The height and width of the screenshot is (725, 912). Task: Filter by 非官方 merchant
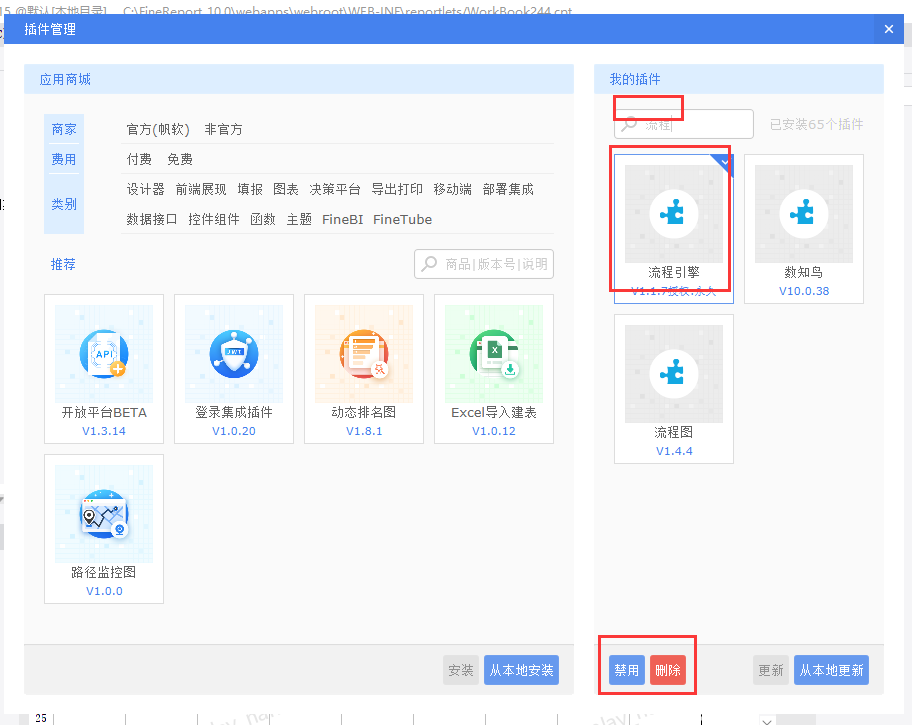223,129
